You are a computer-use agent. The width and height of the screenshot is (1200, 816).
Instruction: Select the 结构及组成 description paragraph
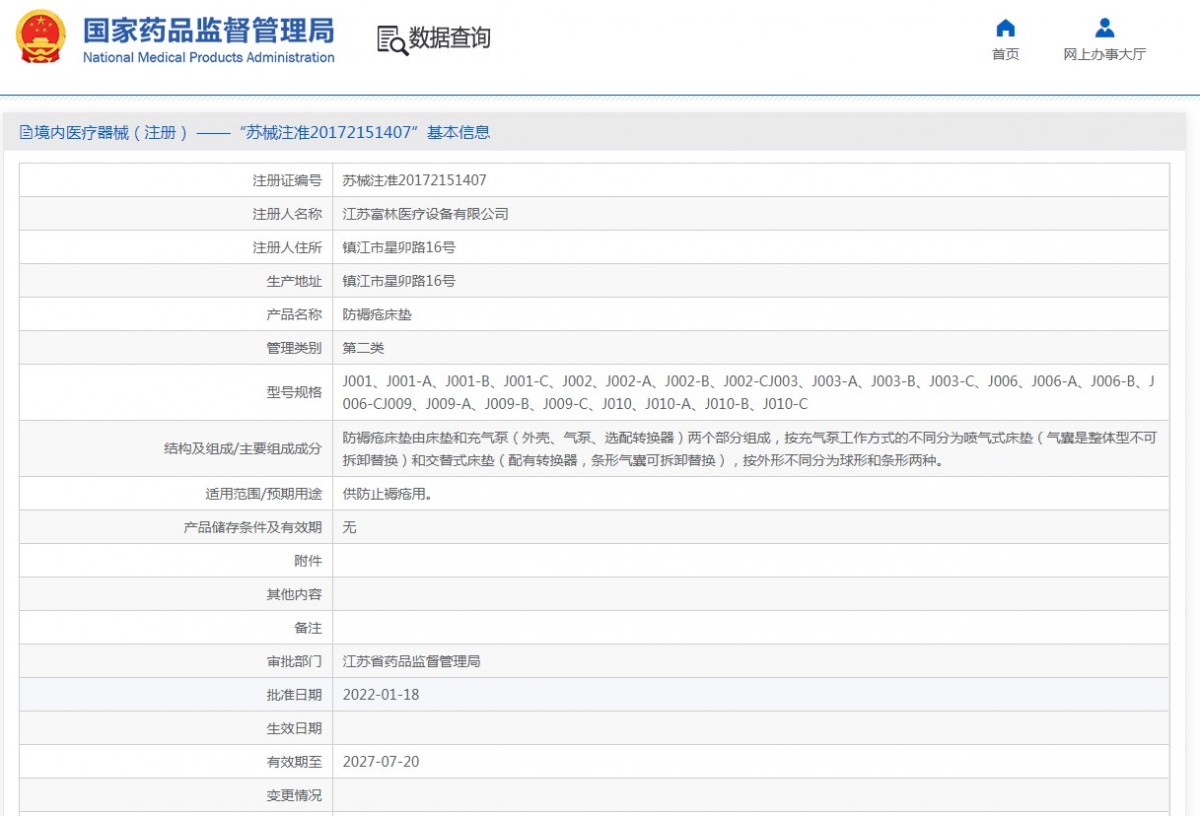point(749,449)
